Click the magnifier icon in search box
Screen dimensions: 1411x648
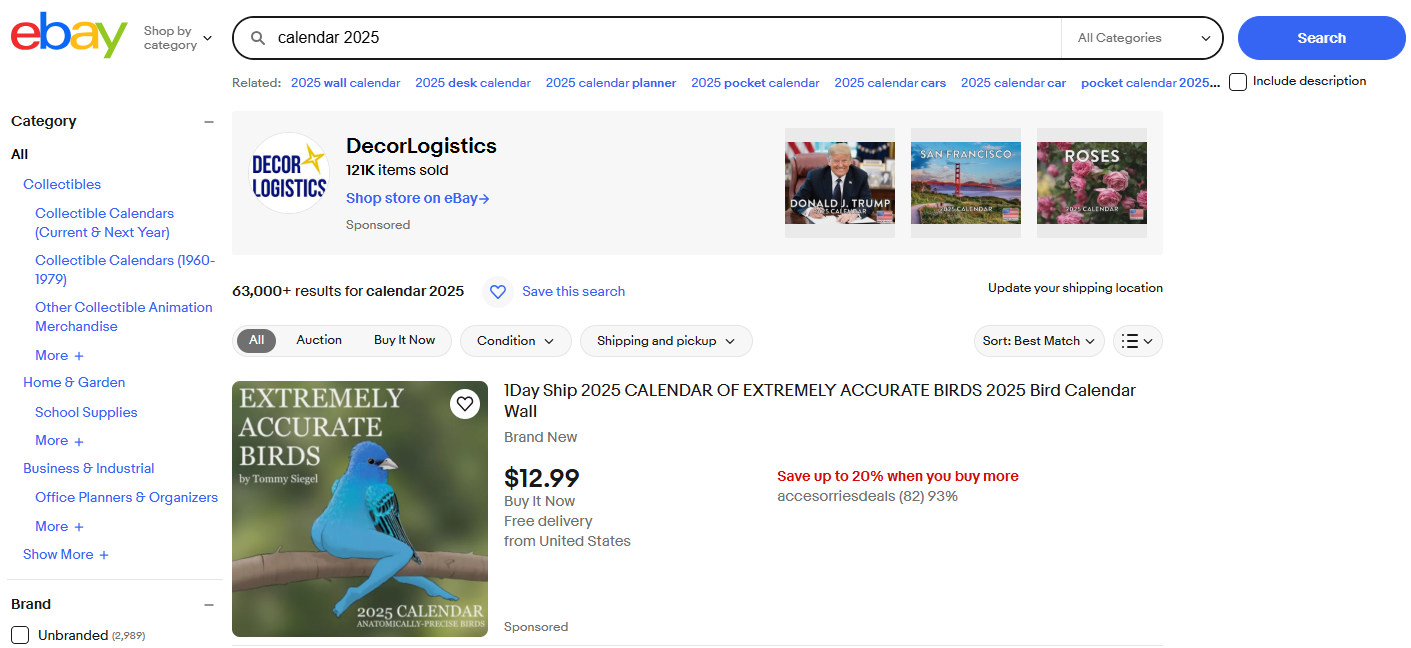tap(258, 38)
